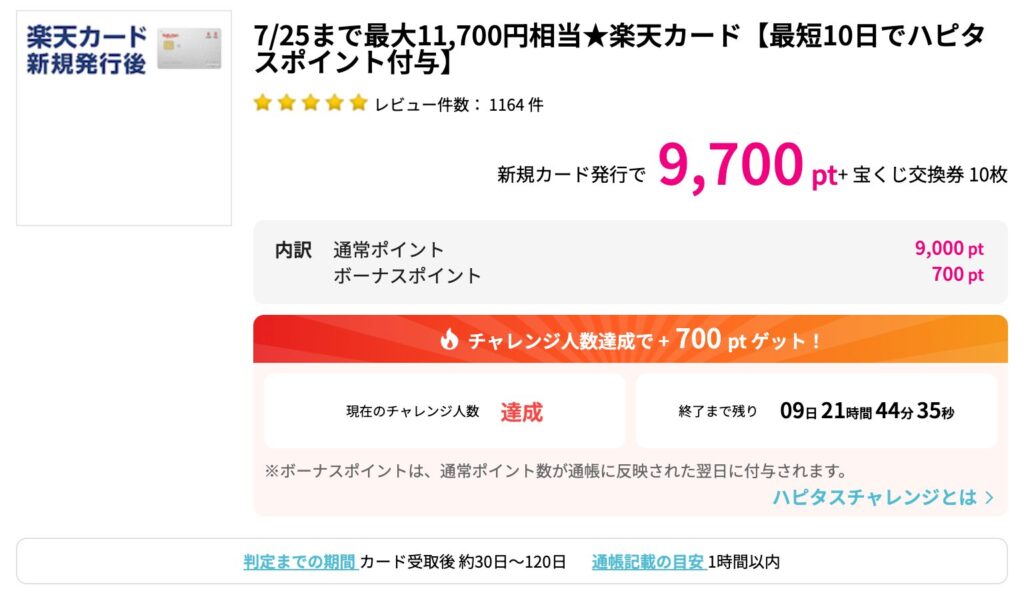Click the third yellow review star

point(311,103)
